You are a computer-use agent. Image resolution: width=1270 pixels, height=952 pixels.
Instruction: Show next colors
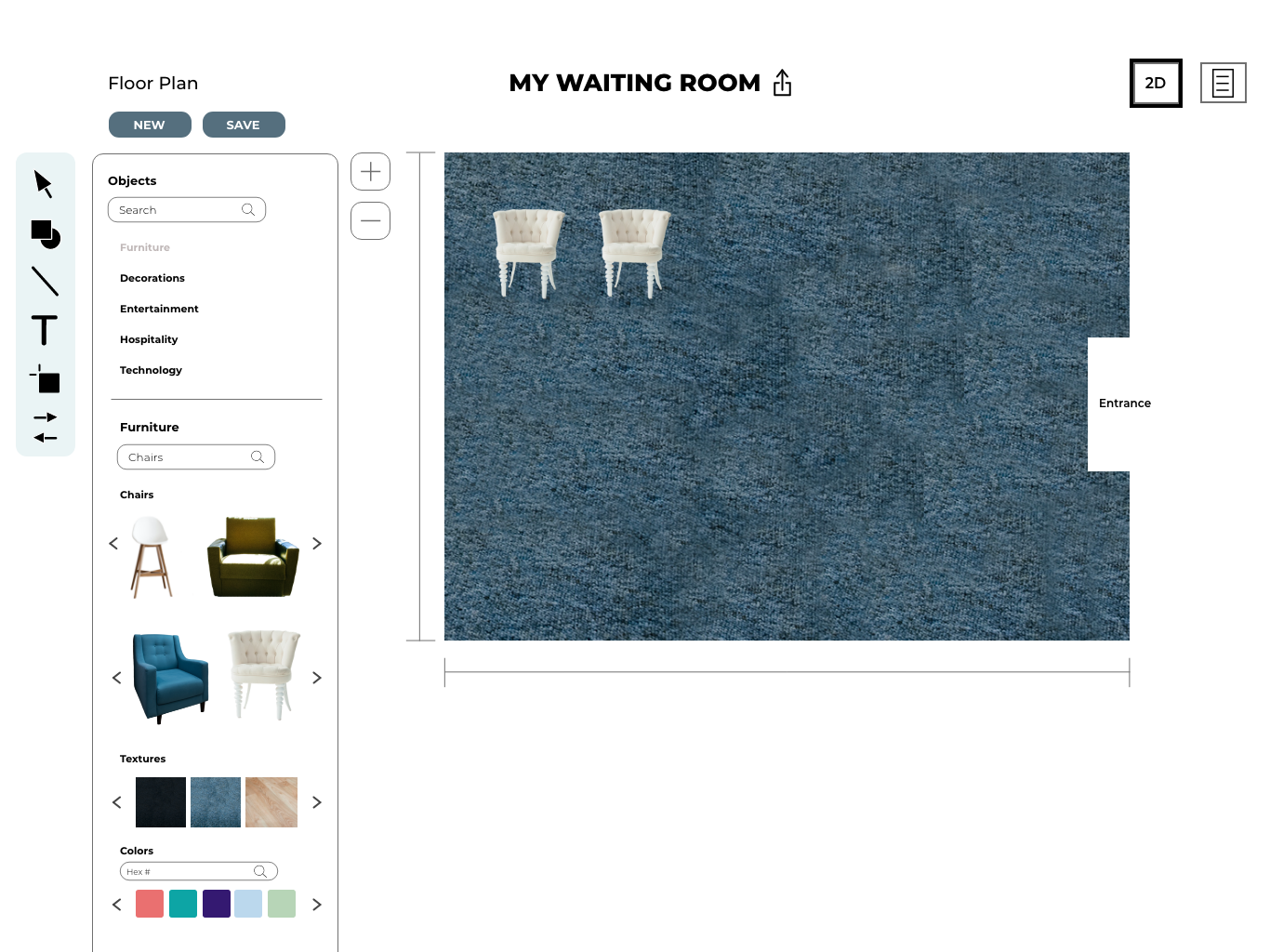pos(317,905)
